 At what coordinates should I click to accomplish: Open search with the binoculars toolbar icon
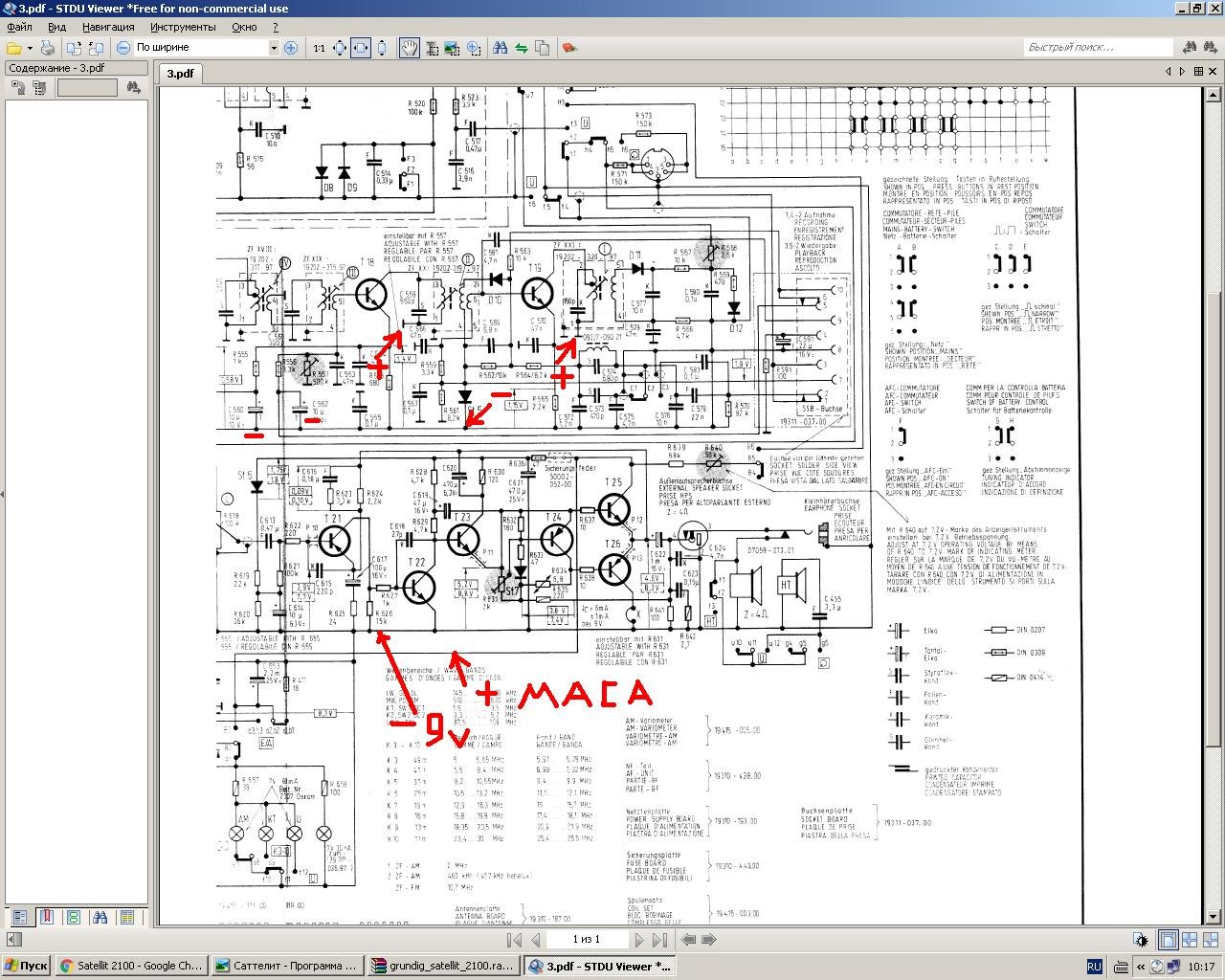[x=500, y=48]
